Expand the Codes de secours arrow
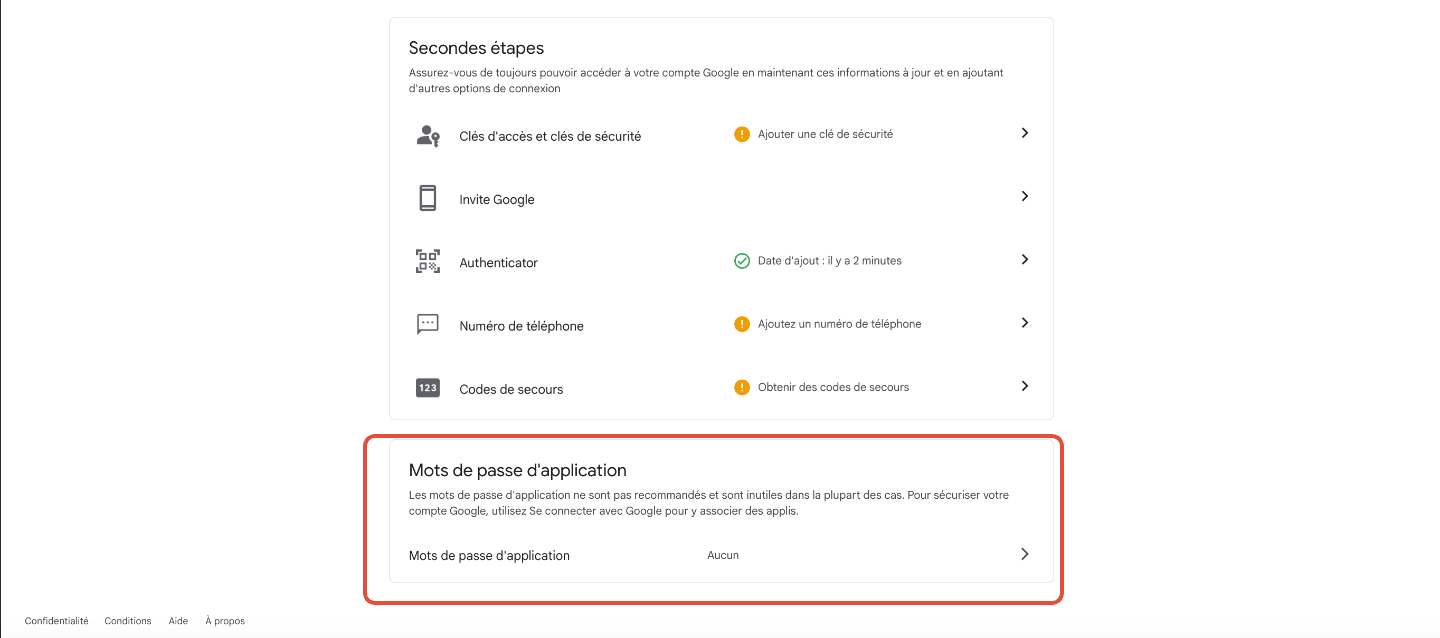Viewport: 1440px width, 638px height. click(1024, 386)
